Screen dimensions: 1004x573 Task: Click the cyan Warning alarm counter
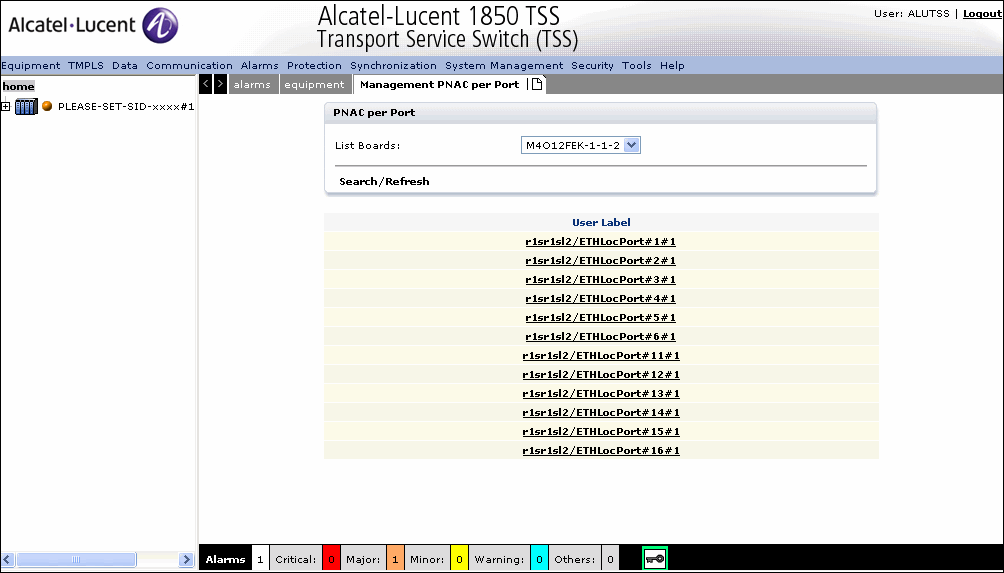tap(539, 559)
